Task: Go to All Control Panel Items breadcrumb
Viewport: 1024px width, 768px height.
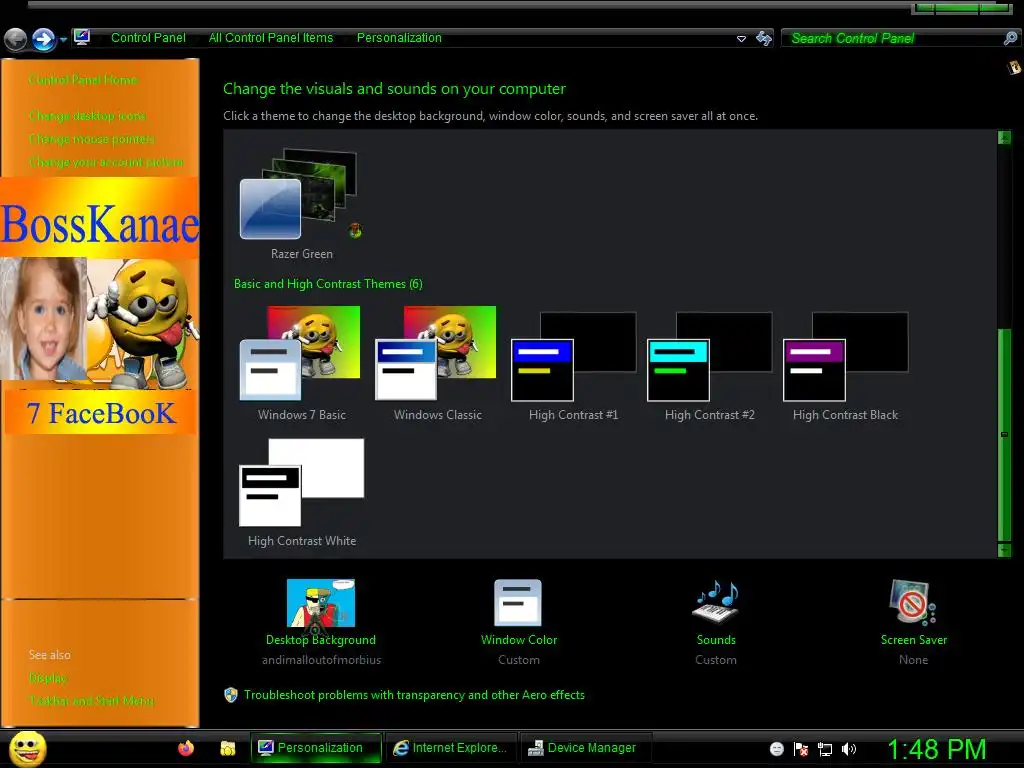Action: click(x=271, y=38)
